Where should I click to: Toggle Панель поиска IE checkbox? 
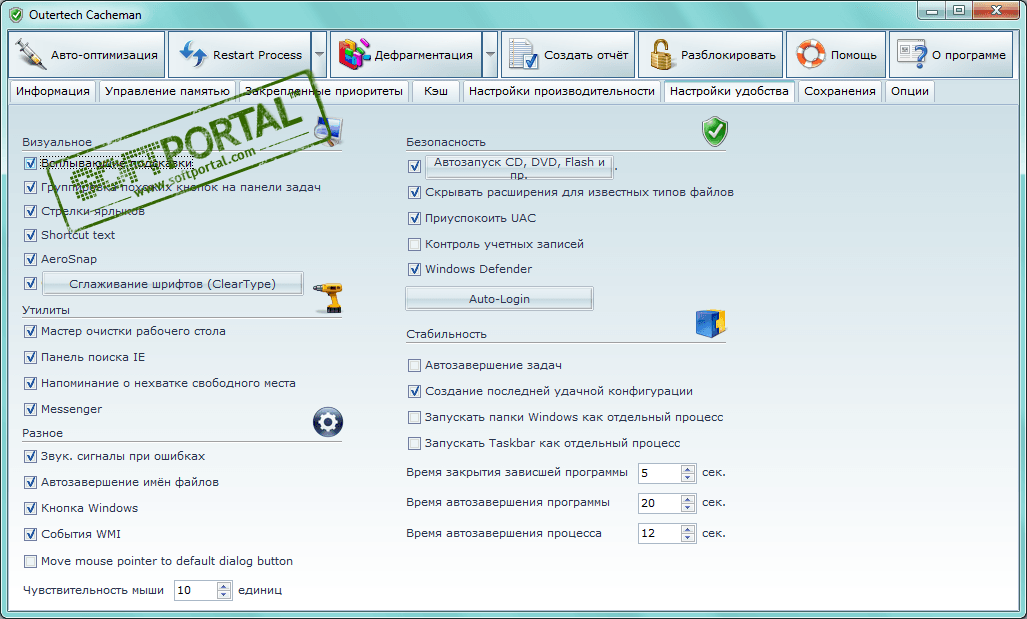coord(30,357)
